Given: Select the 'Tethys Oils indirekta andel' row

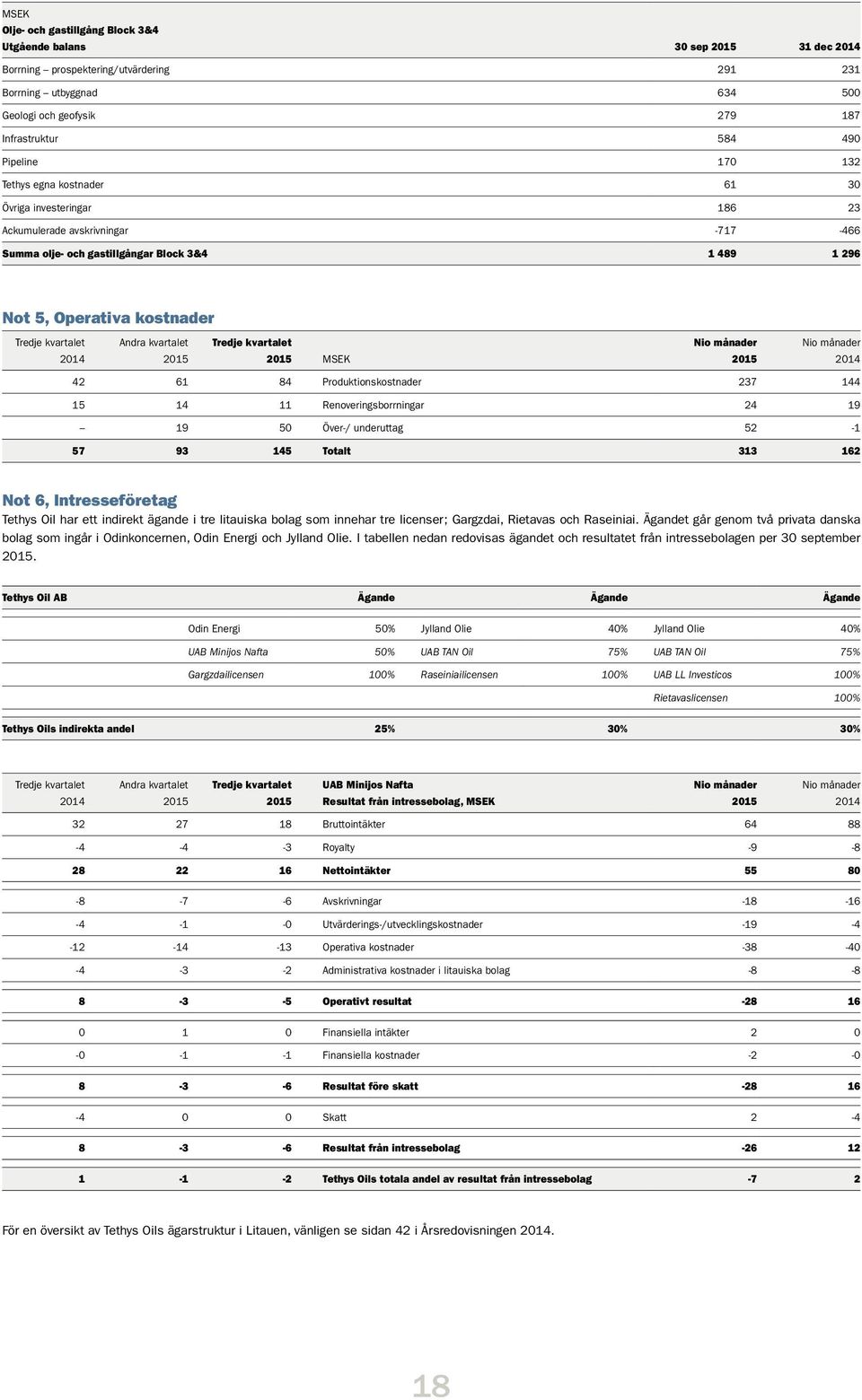Looking at the screenshot, I should [x=431, y=730].
